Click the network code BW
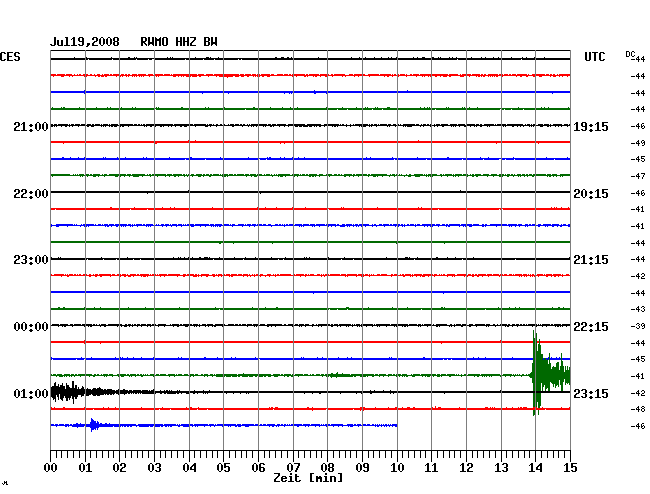This screenshot has width=650, height=494. [x=210, y=42]
